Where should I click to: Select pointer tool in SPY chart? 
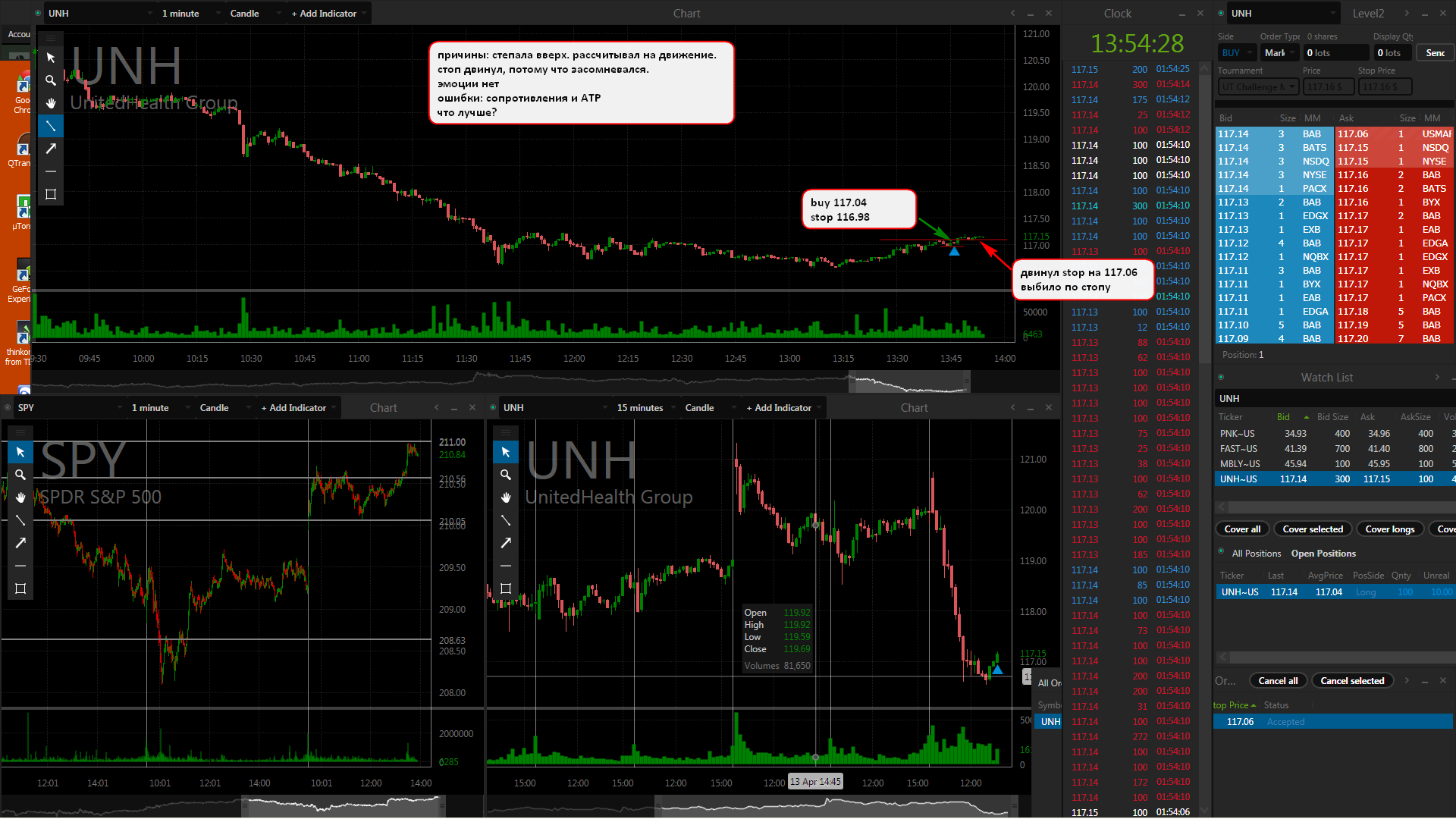(x=20, y=452)
